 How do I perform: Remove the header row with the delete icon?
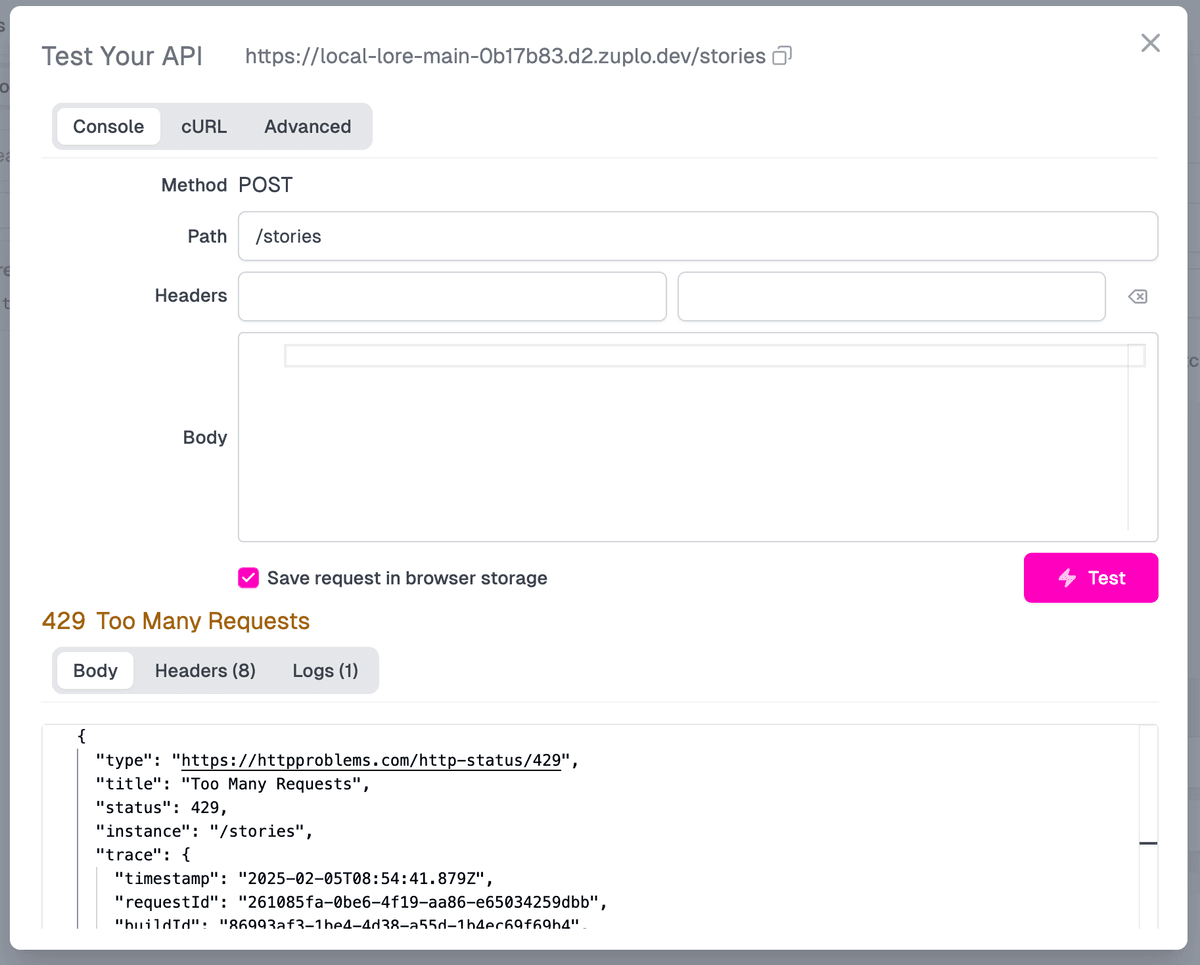(1137, 296)
